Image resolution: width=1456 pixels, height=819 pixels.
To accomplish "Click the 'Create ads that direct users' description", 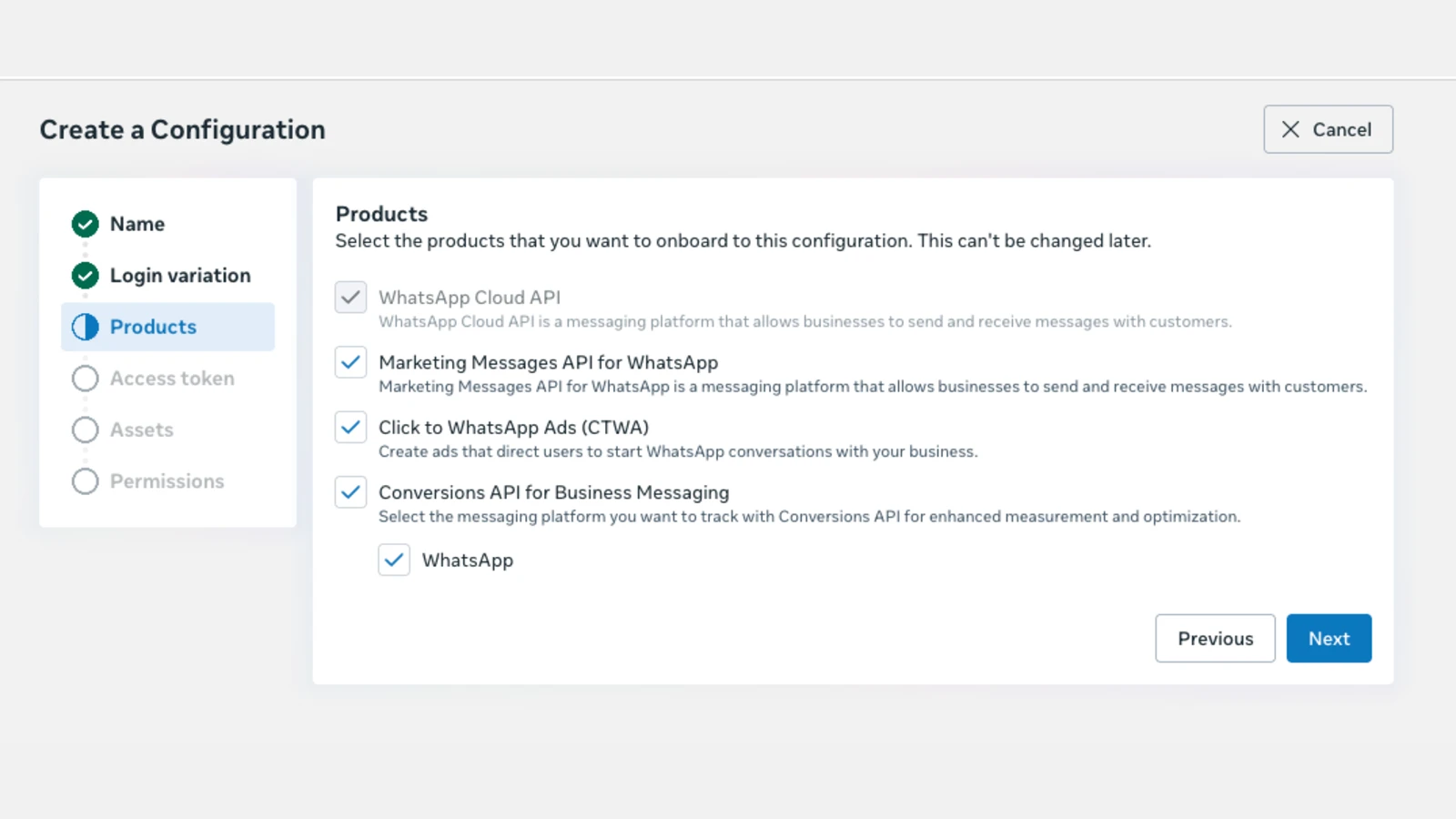I will coord(678,451).
